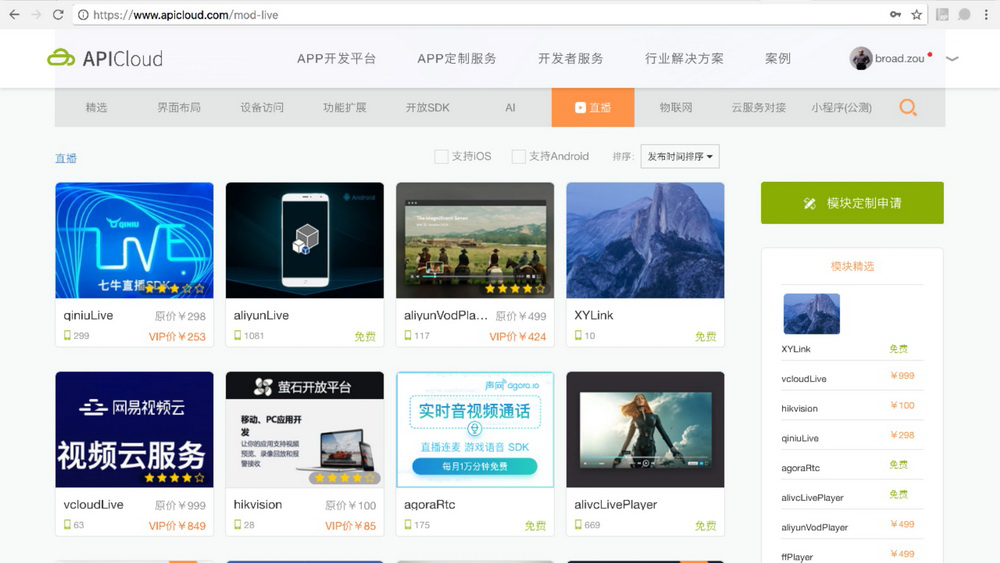This screenshot has width=1000, height=563.
Task: Click the device icon beside 299 on qiniuLive
Action: 67,335
